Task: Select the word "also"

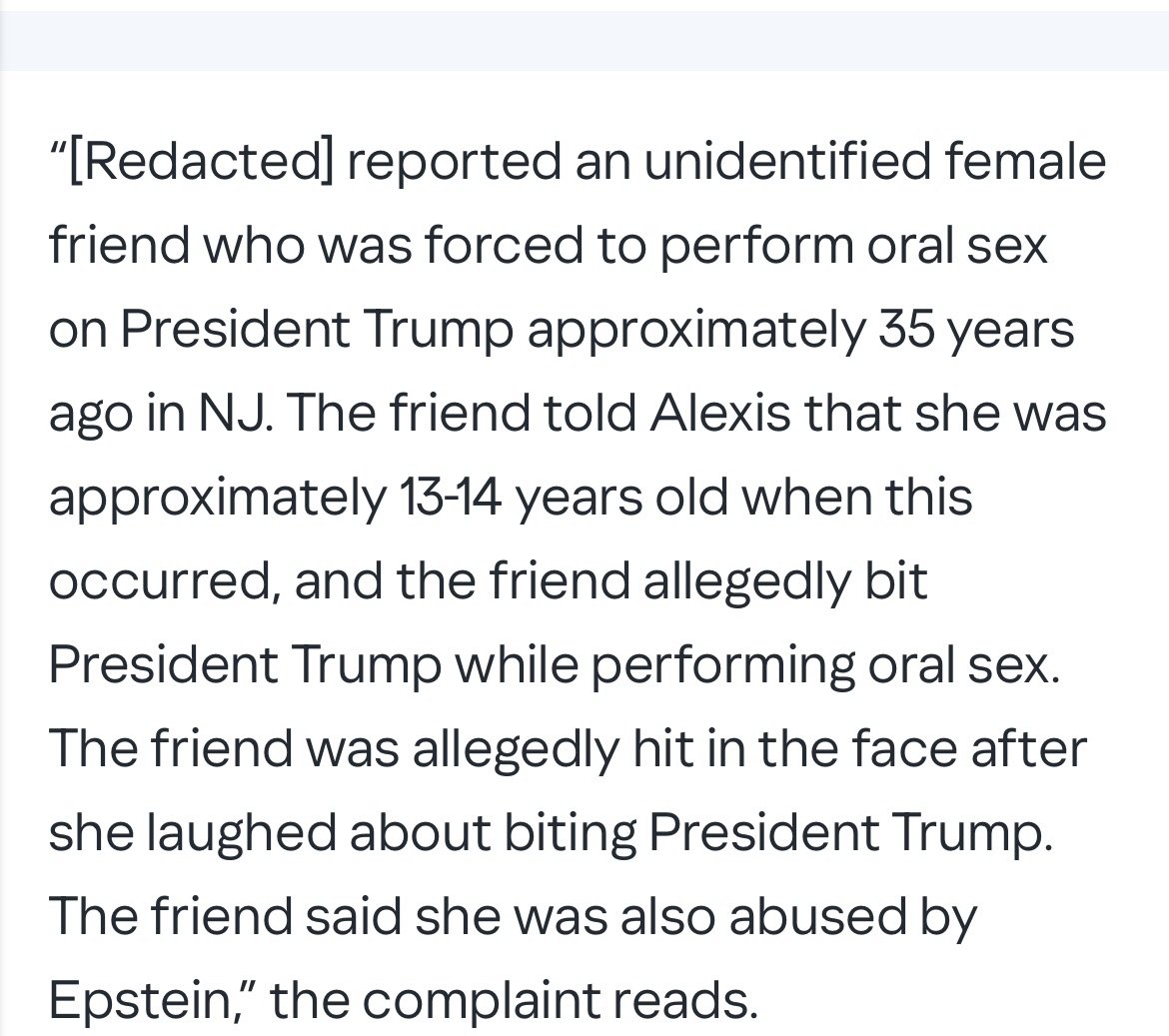Action: [667, 916]
